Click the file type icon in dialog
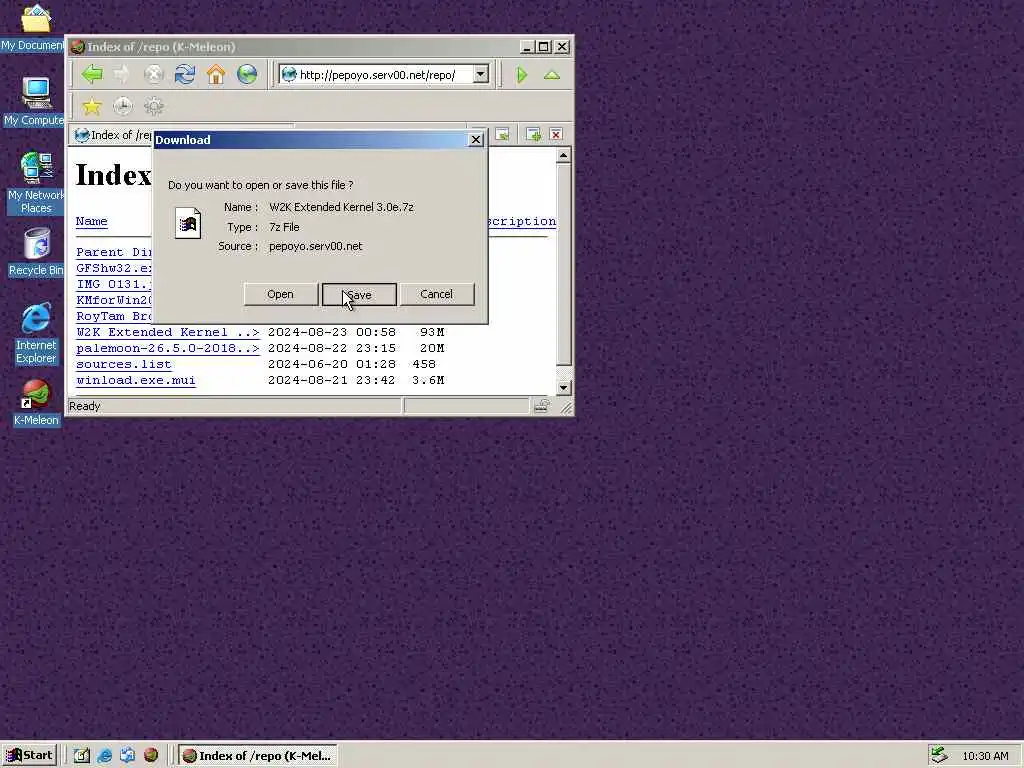The width and height of the screenshot is (1024, 768). pos(188,223)
